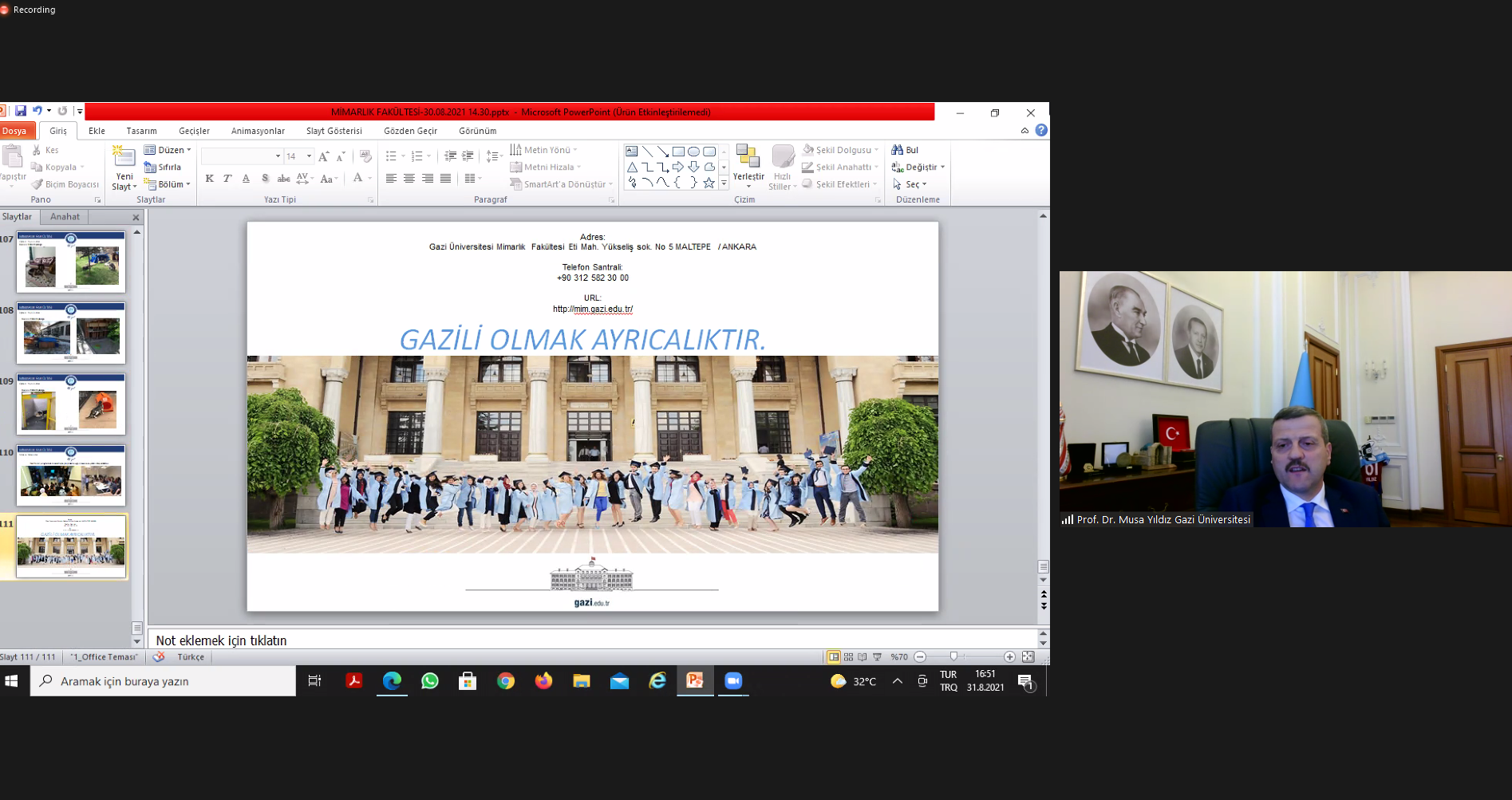Viewport: 1512px width, 800px height.
Task: Toggle strikethrough abc formatting
Action: [x=283, y=179]
